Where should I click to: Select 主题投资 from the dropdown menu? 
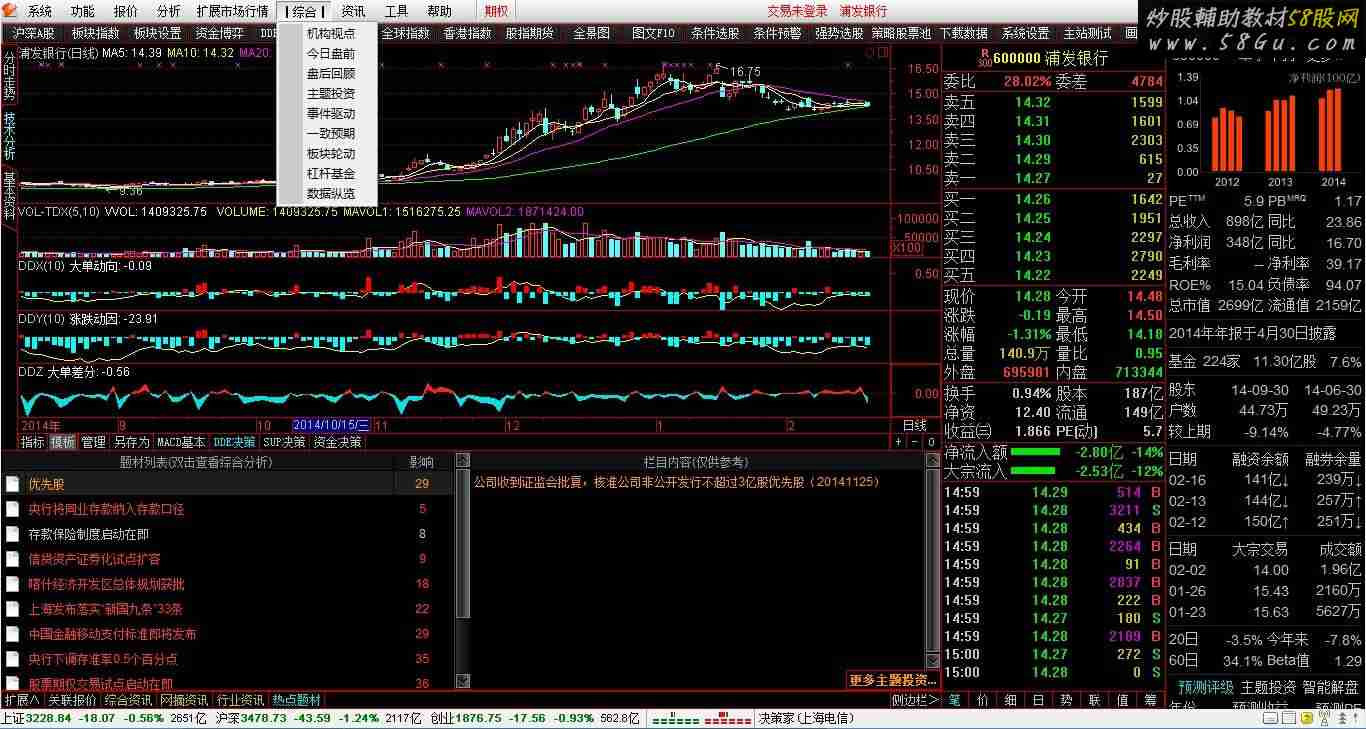[x=331, y=93]
